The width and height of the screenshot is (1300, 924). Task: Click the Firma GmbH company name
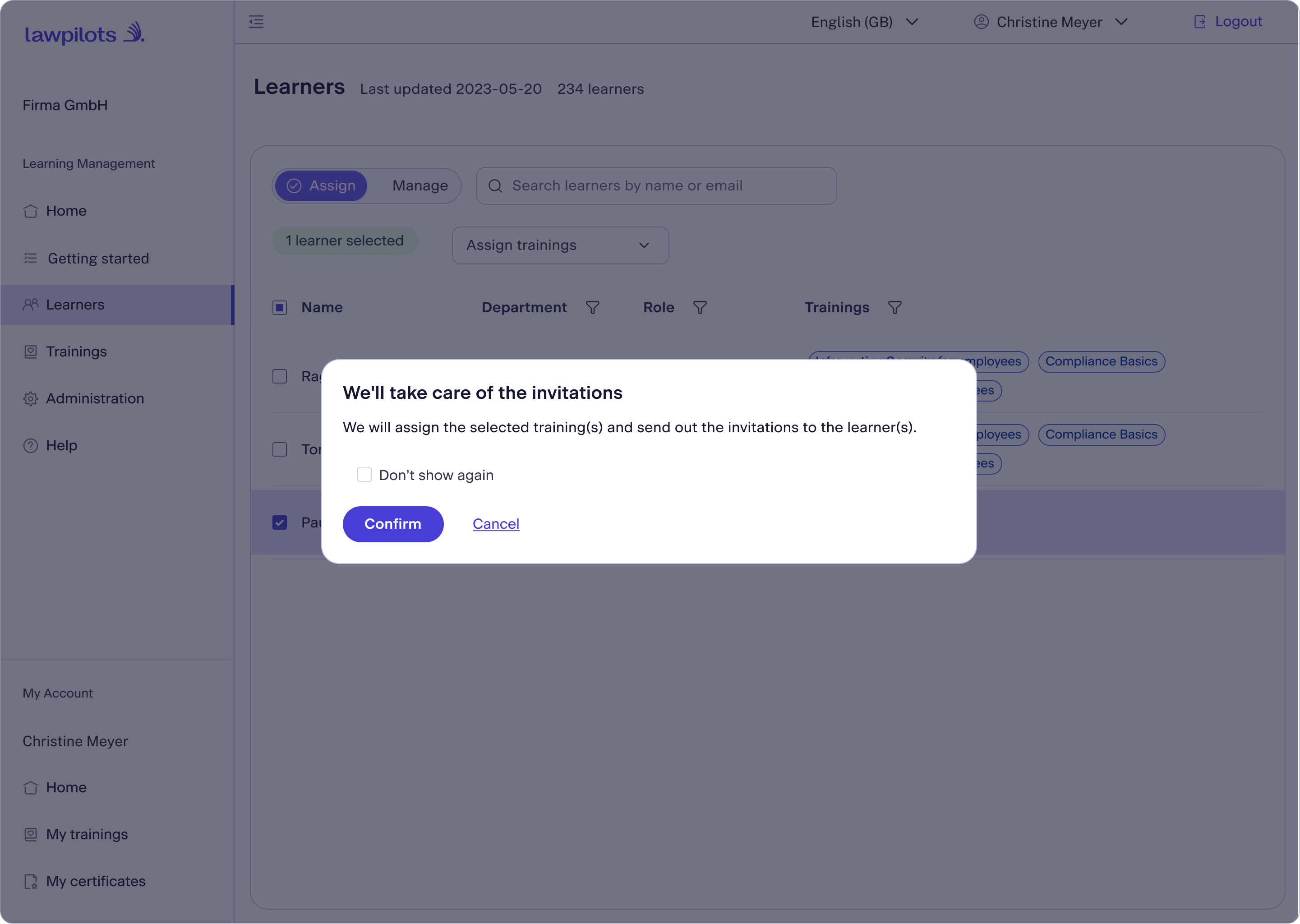pyautogui.click(x=65, y=105)
